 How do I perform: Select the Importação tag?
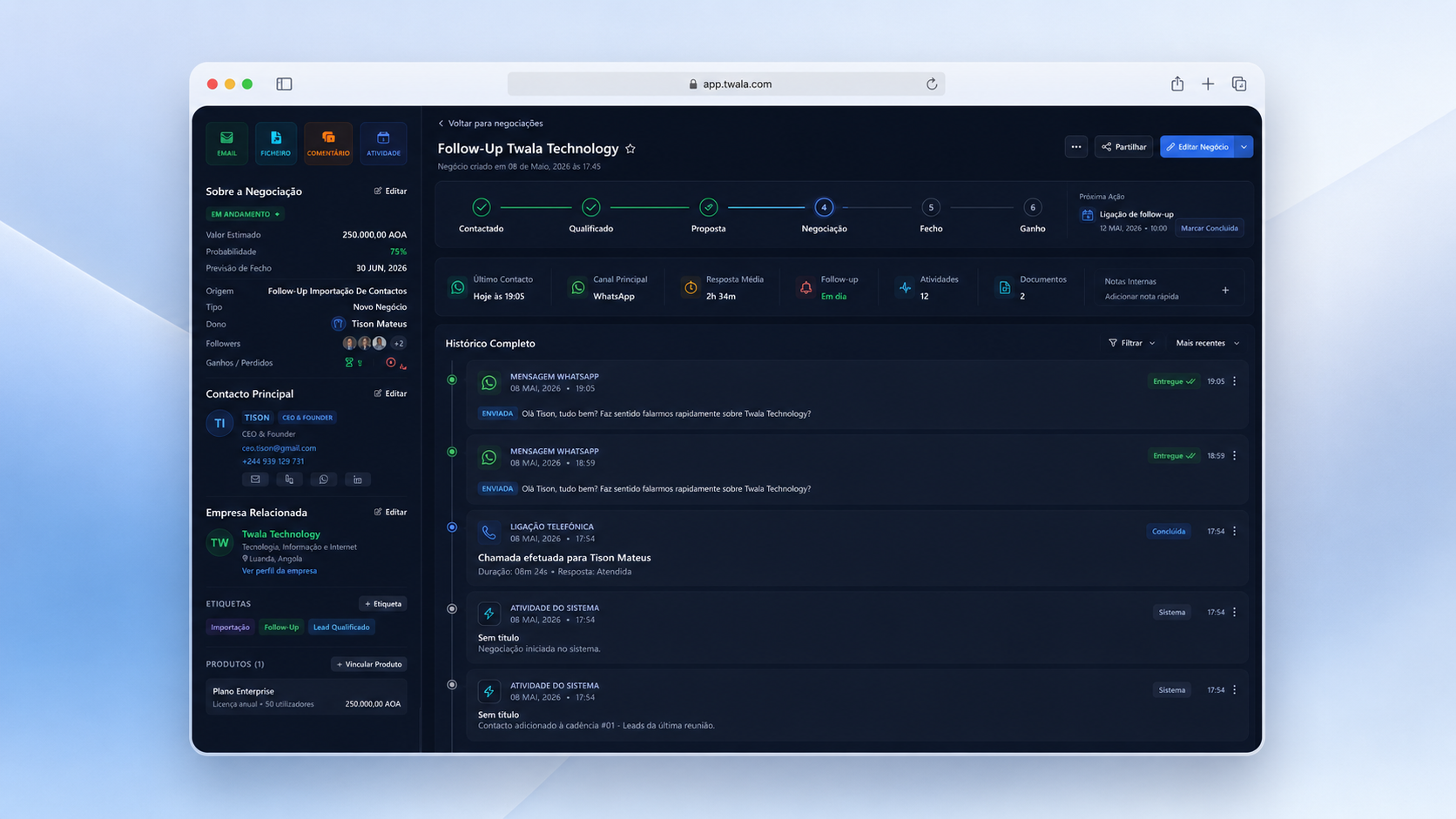click(x=231, y=628)
